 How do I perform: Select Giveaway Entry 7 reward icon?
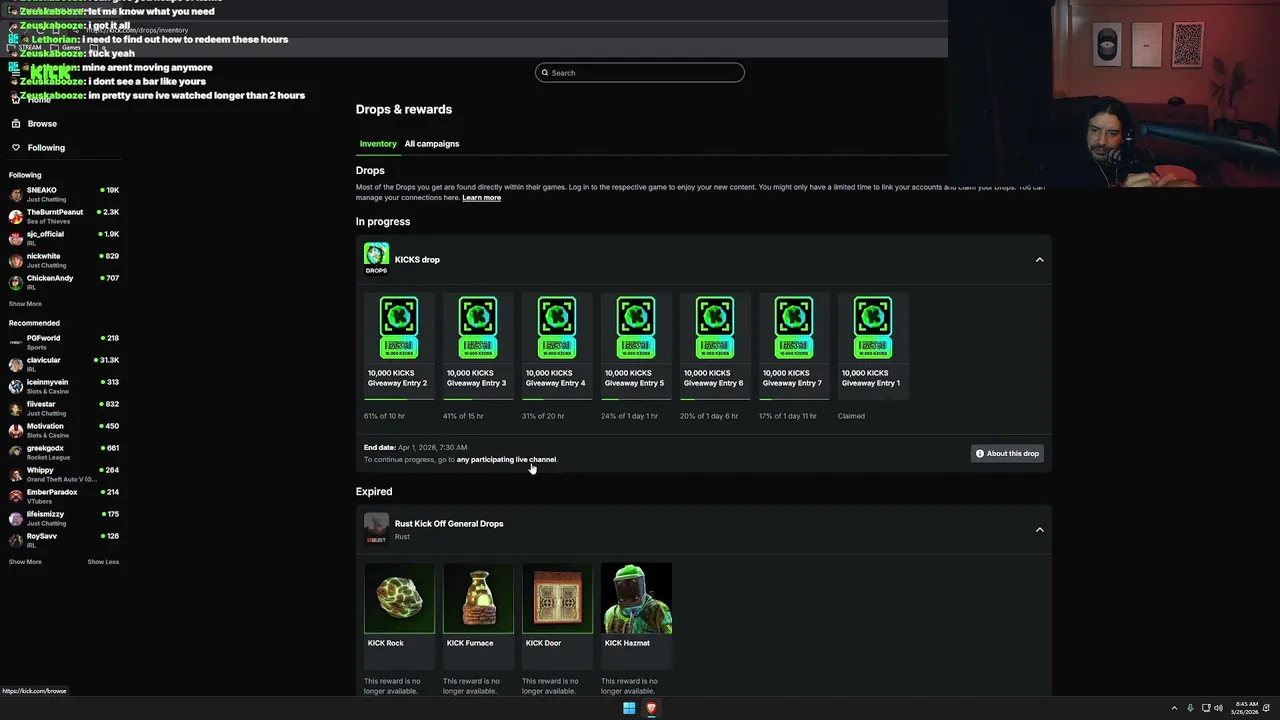pyautogui.click(x=794, y=328)
